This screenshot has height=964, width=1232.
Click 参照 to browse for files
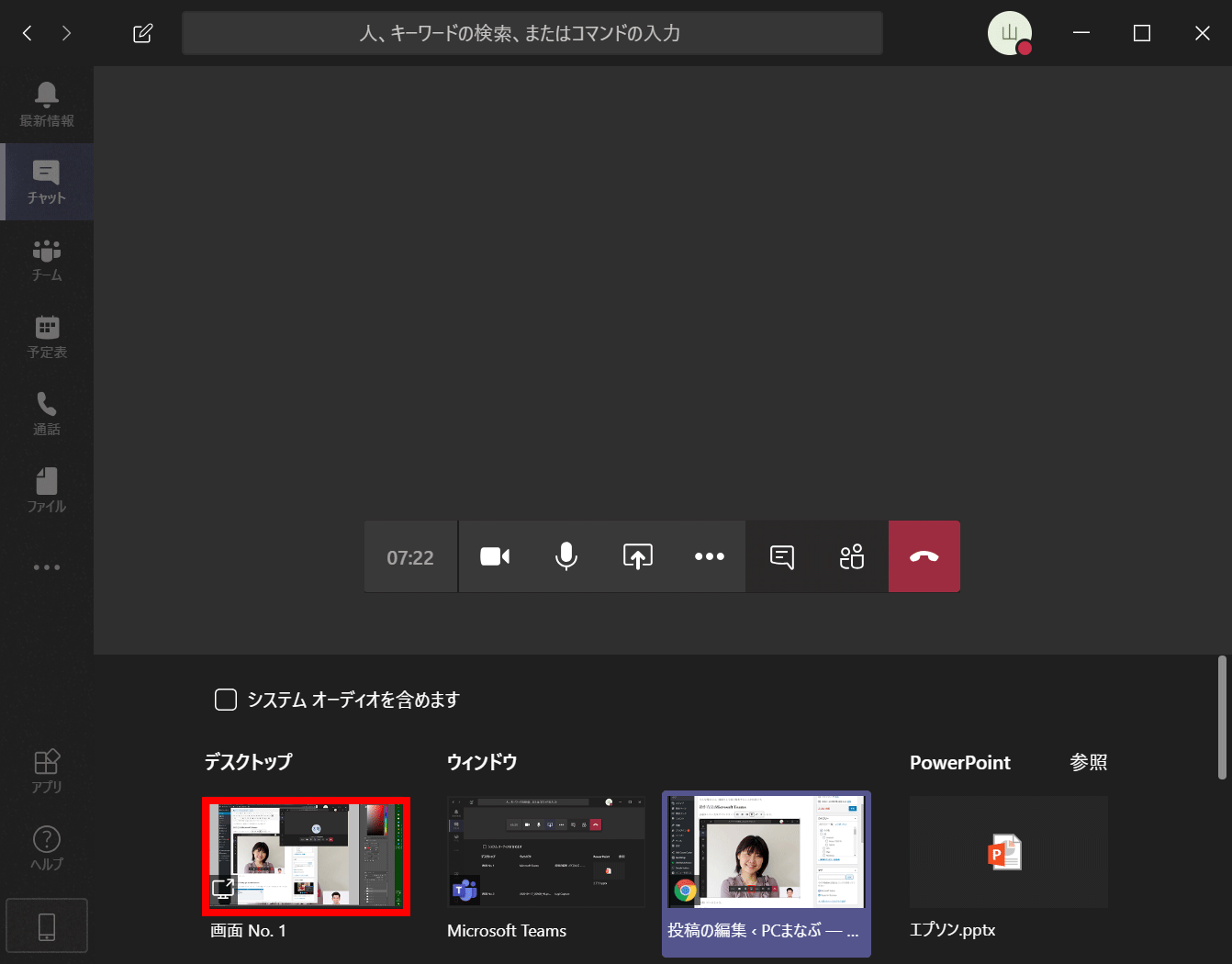1089,762
